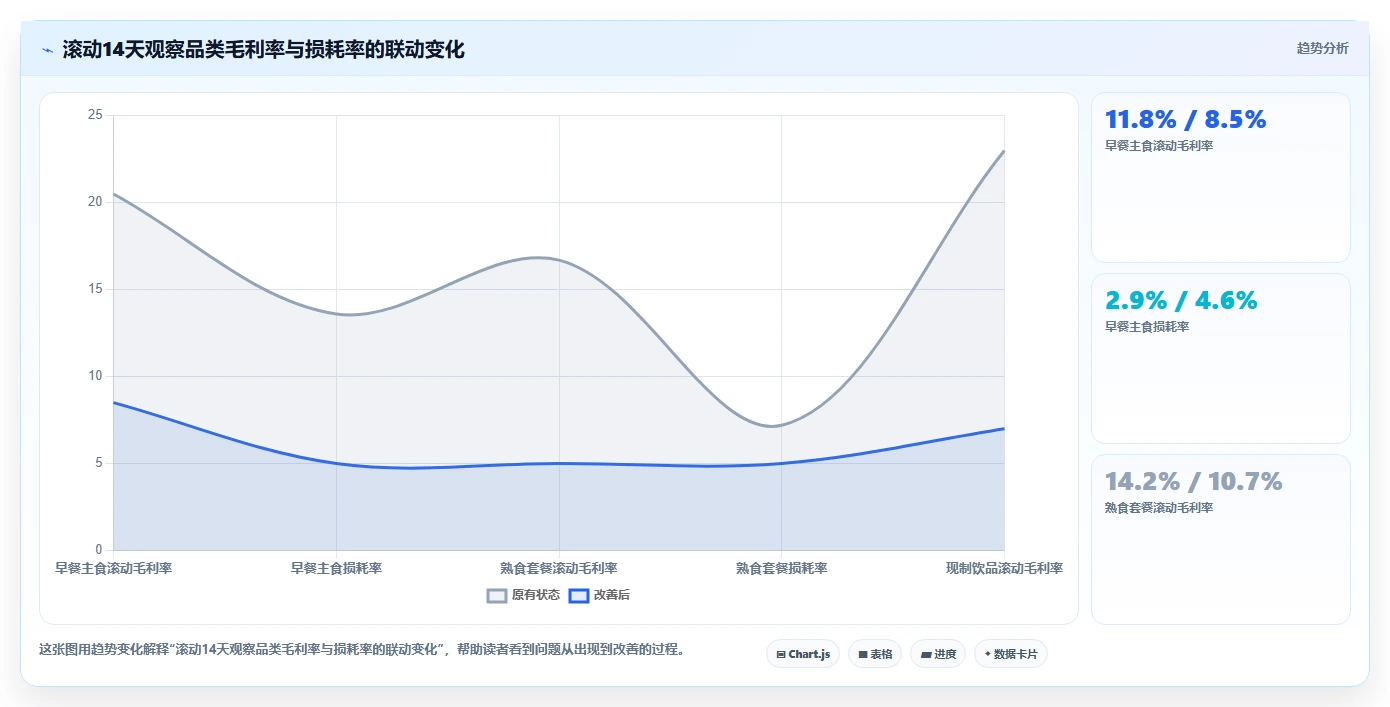The width and height of the screenshot is (1390, 707).
Task: Toggle the 改善后 legend item
Action: 599,595
